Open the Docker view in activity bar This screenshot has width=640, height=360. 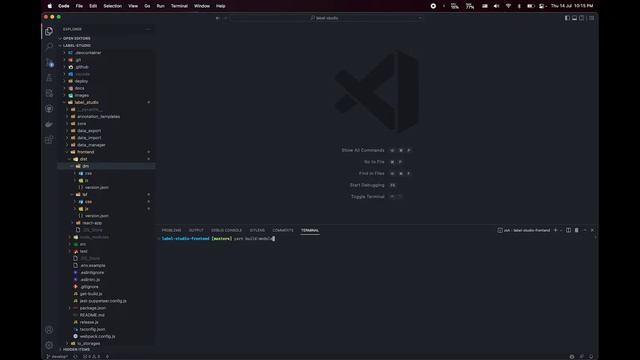click(49, 124)
